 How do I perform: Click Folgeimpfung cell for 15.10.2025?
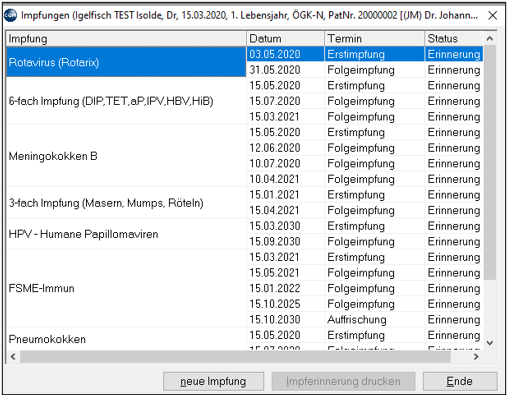tap(374, 304)
